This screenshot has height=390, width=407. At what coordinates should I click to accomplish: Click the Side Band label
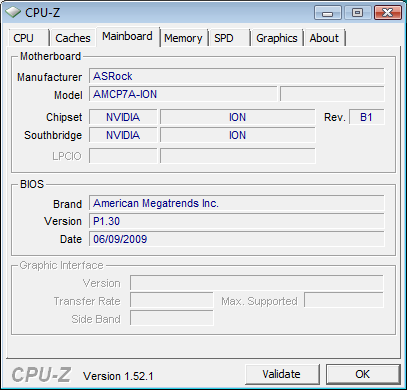pyautogui.click(x=96, y=319)
